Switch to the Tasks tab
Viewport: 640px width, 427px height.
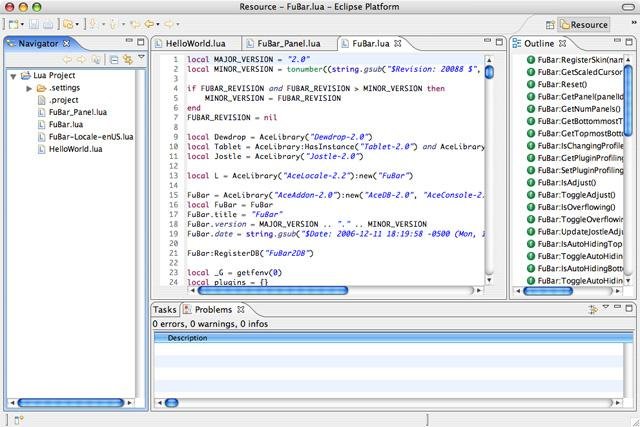coord(165,310)
